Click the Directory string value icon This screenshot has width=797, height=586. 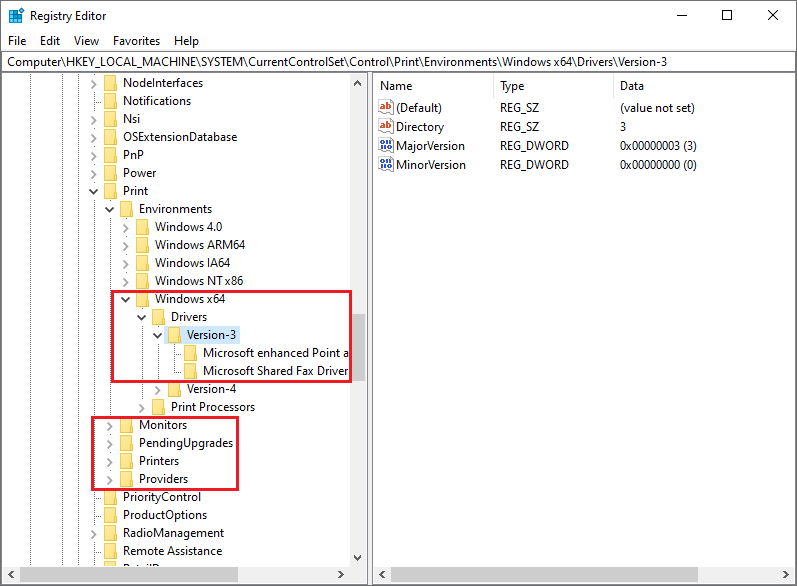(x=387, y=127)
